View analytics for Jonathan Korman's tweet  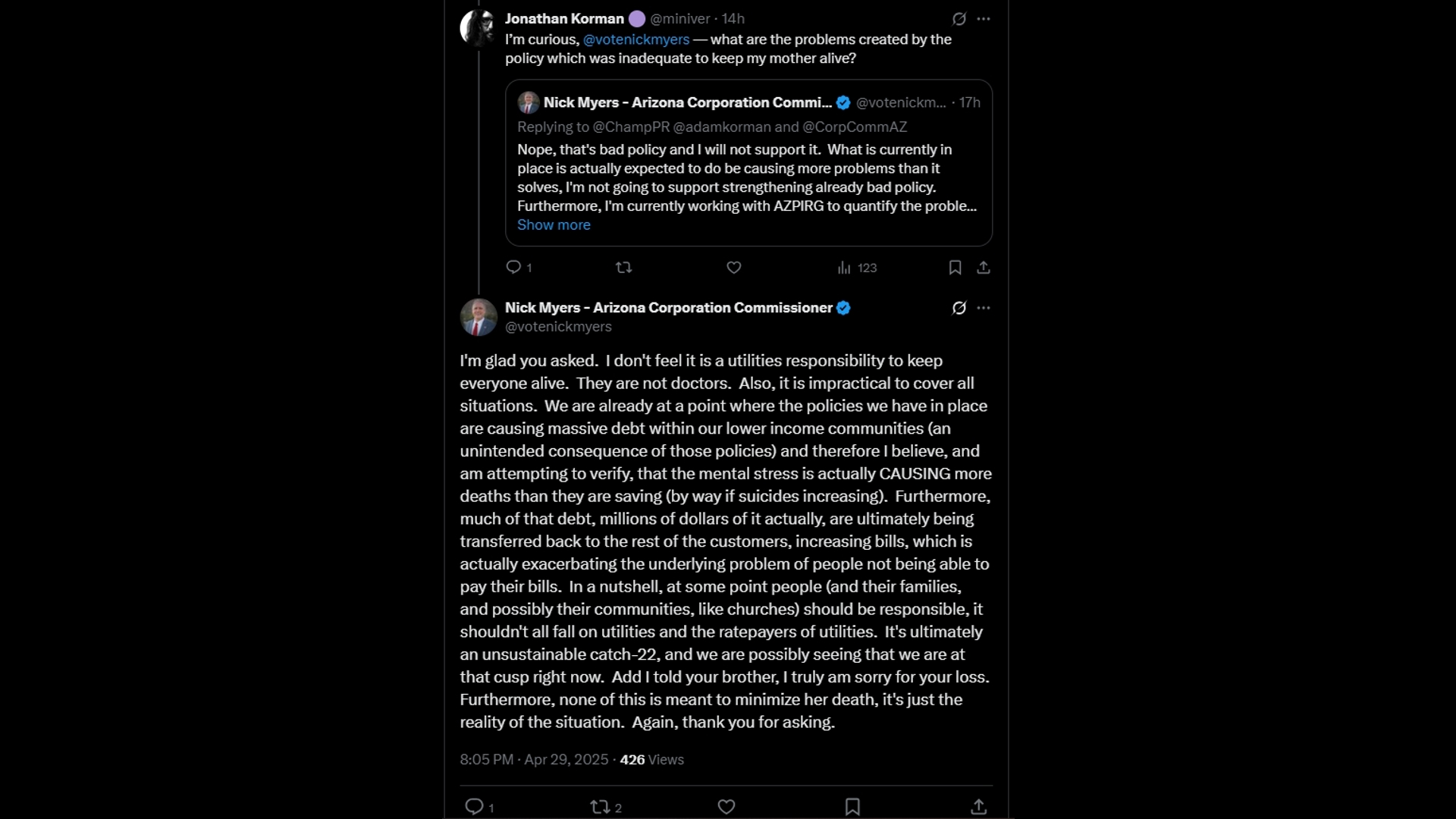point(844,268)
